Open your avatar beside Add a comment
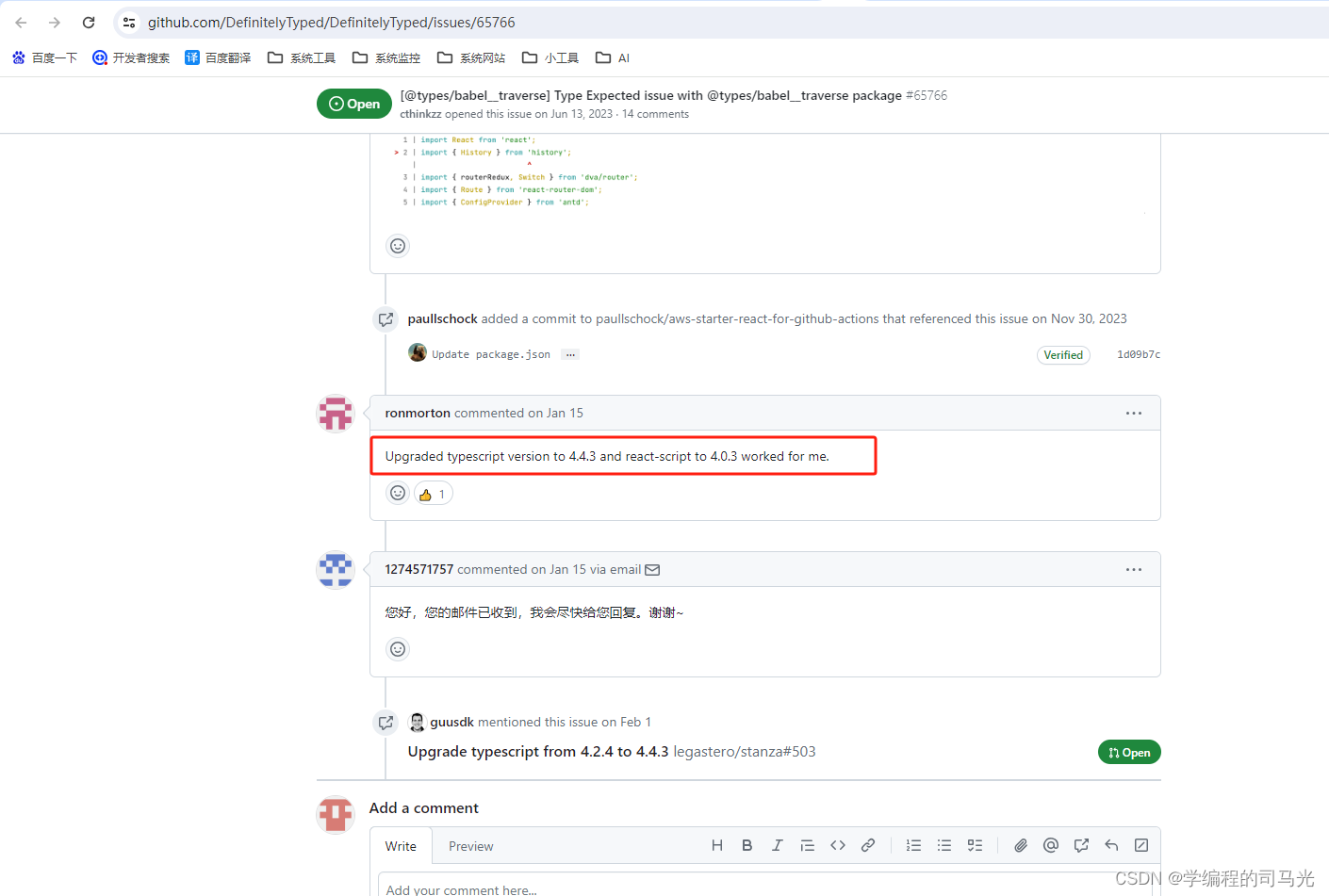This screenshot has height=896, width=1329. tap(336, 815)
